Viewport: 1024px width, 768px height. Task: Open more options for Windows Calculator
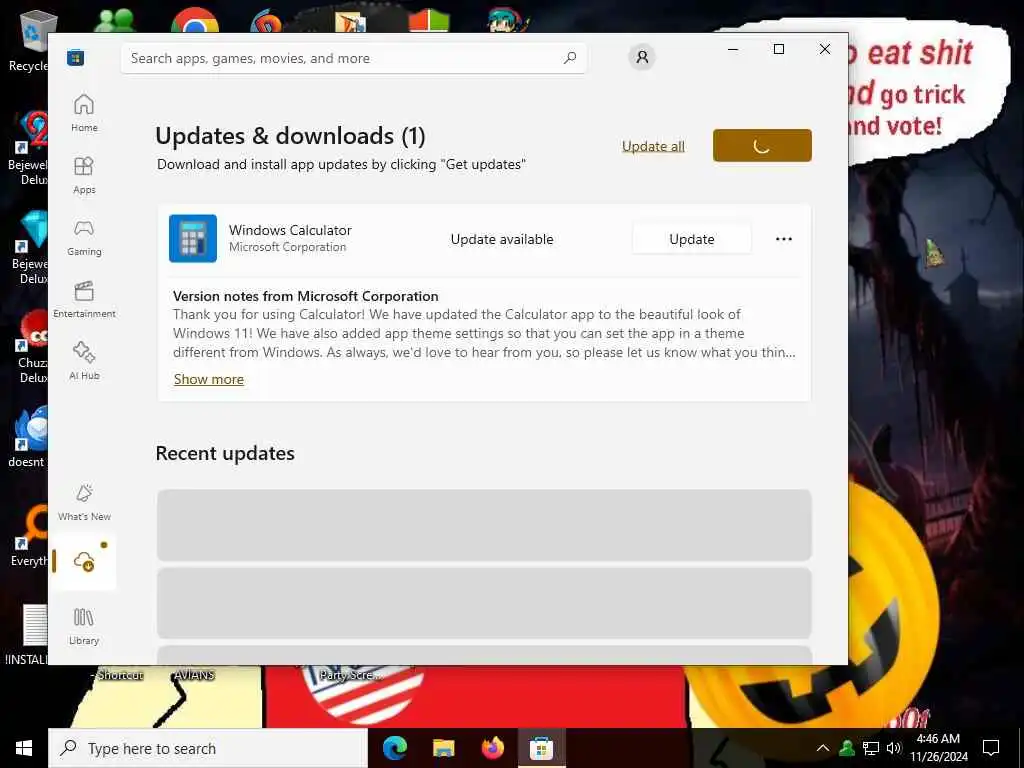click(784, 239)
